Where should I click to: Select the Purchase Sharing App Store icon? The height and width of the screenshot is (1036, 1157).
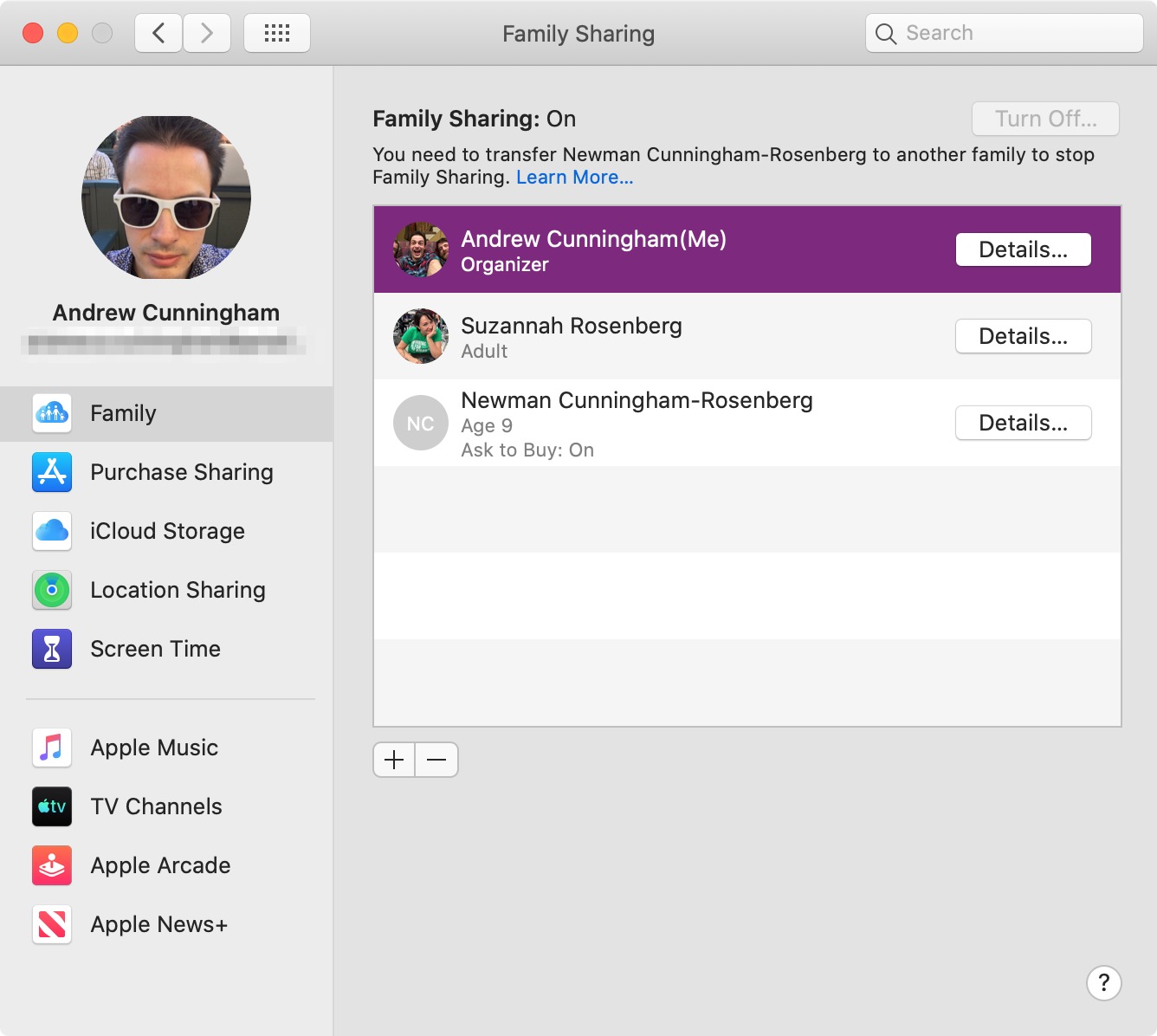[x=52, y=472]
